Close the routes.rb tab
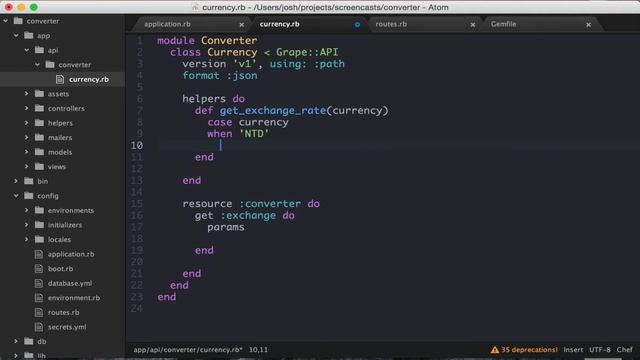Image resolution: width=640 pixels, height=360 pixels. (473, 25)
